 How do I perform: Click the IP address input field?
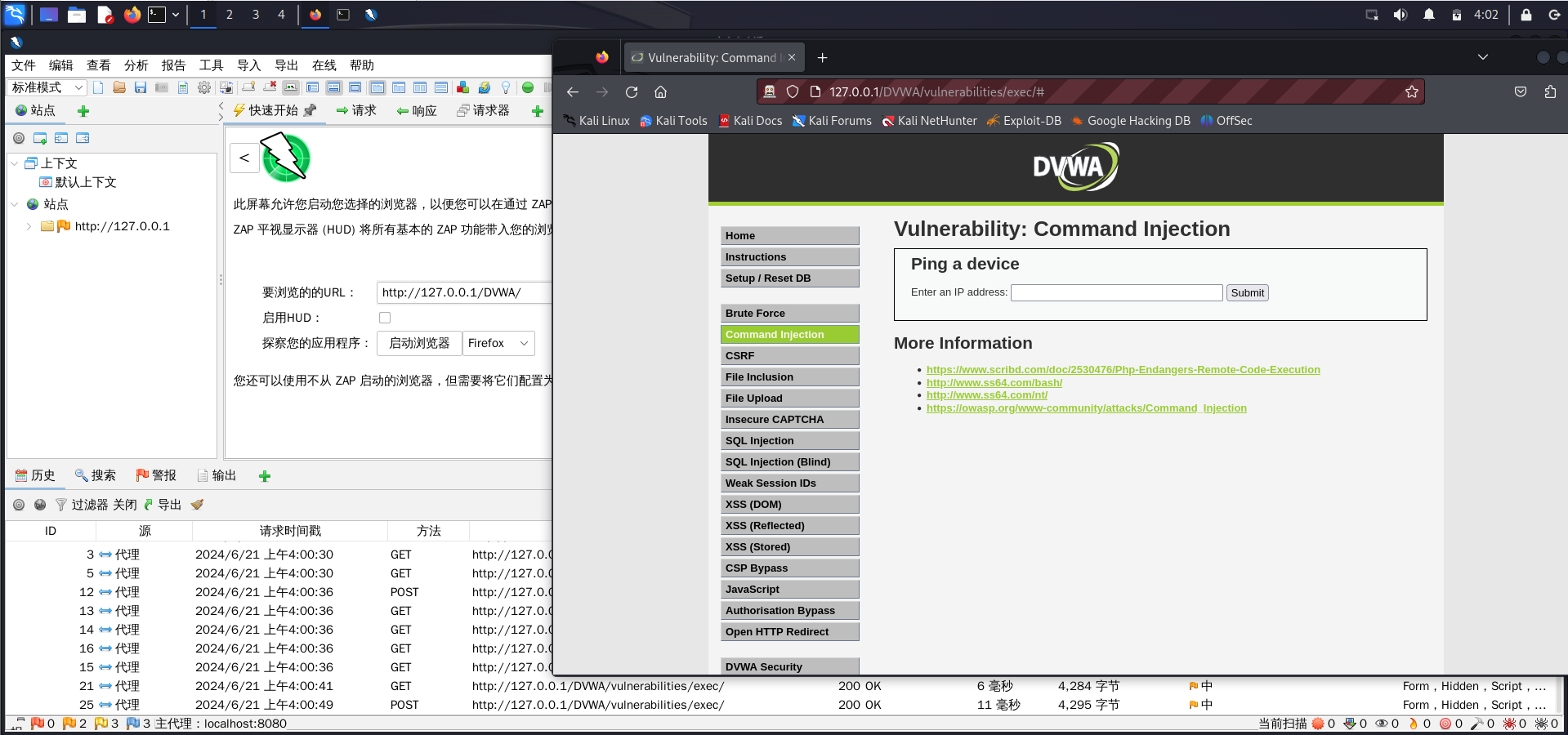click(1117, 292)
